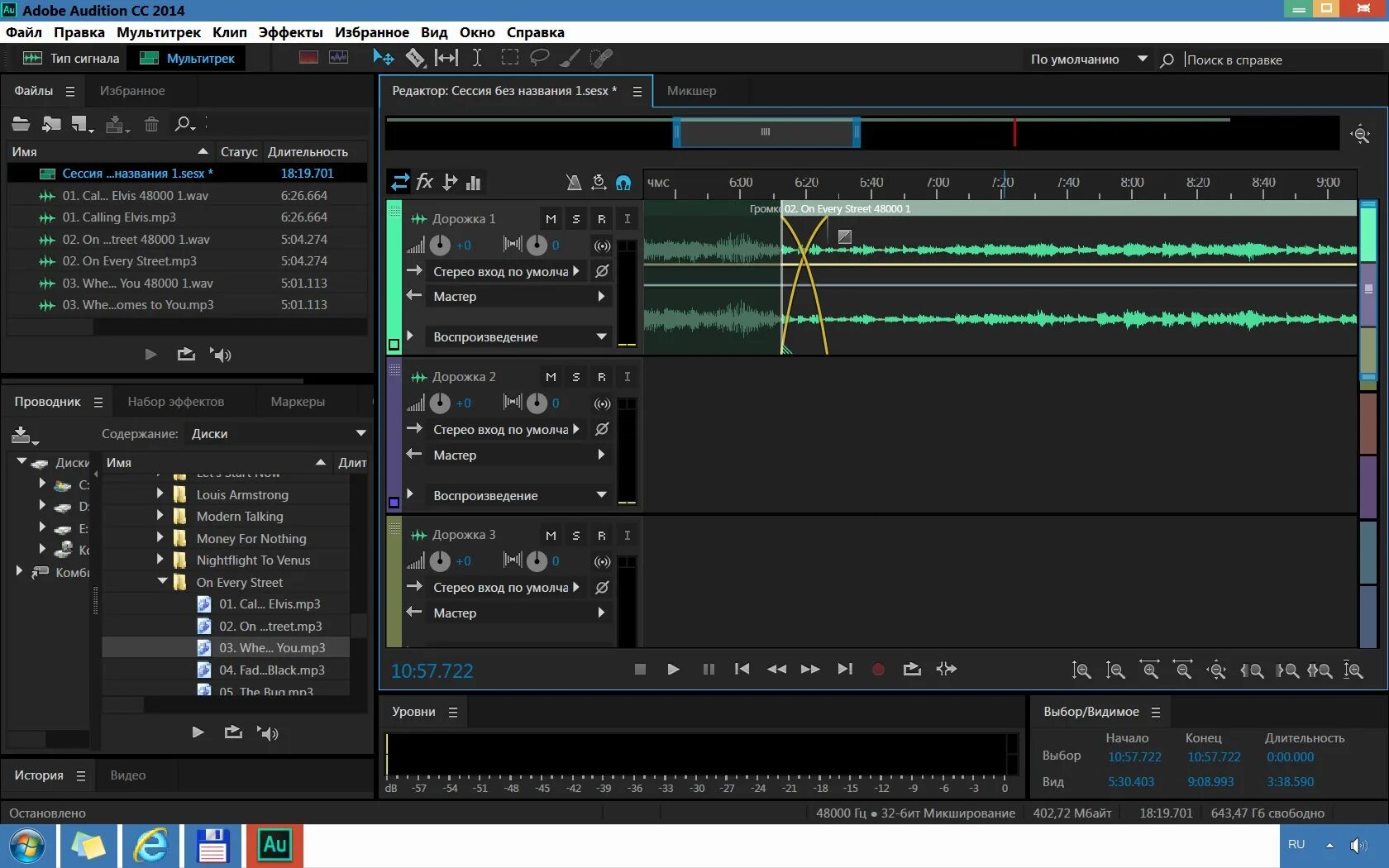Solo Дорожка 2 using the S button
This screenshot has width=1389, height=868.
[x=576, y=376]
